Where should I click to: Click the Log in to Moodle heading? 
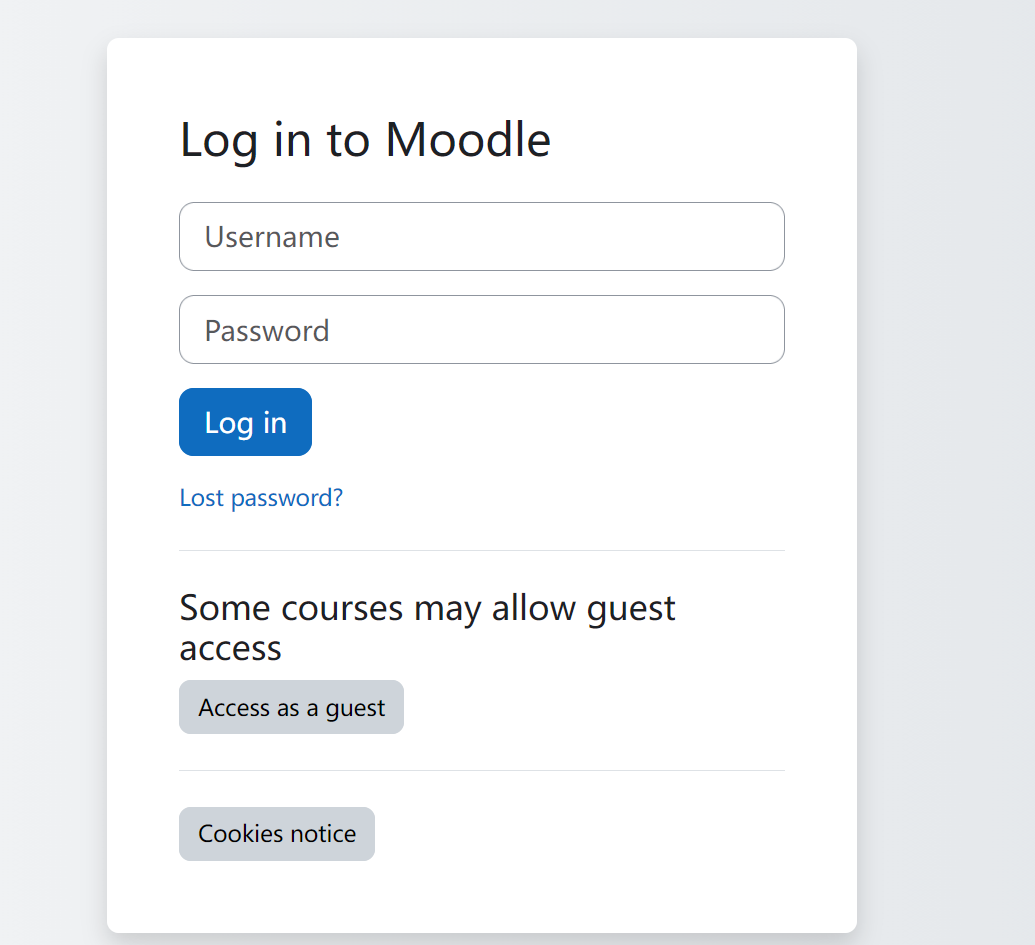tap(365, 139)
